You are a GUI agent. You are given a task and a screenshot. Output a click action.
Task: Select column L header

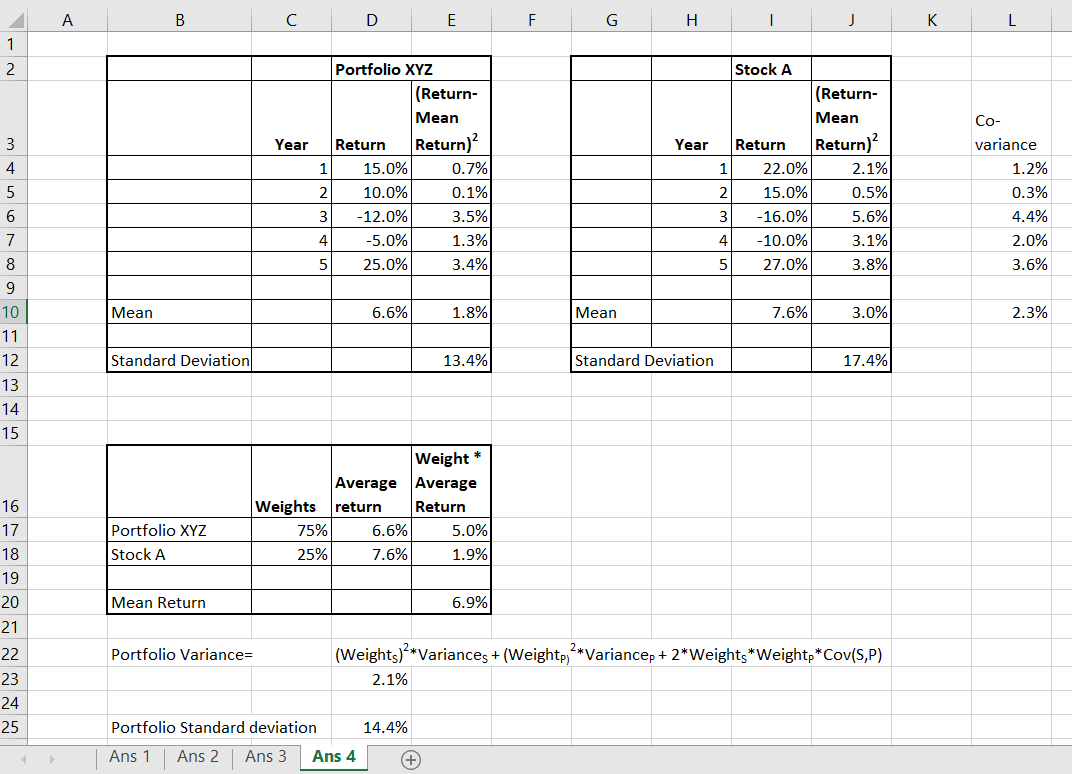click(1011, 17)
